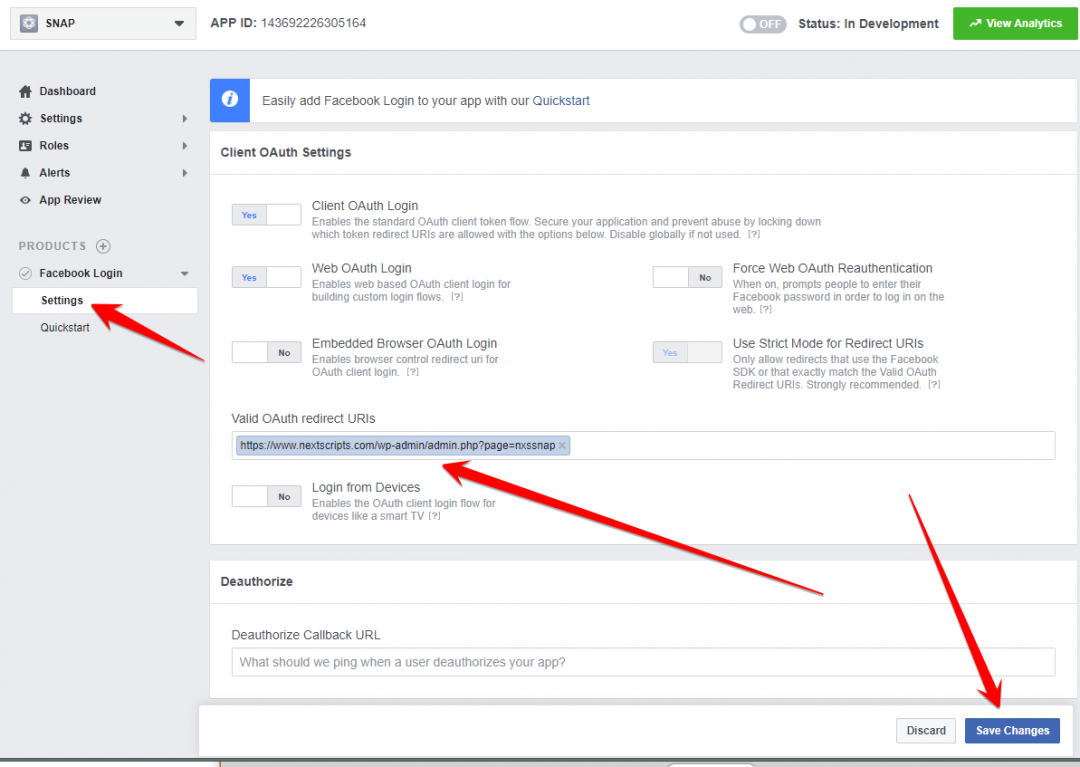Toggle Web OAuth Login switch
The height and width of the screenshot is (767, 1080).
click(x=267, y=277)
